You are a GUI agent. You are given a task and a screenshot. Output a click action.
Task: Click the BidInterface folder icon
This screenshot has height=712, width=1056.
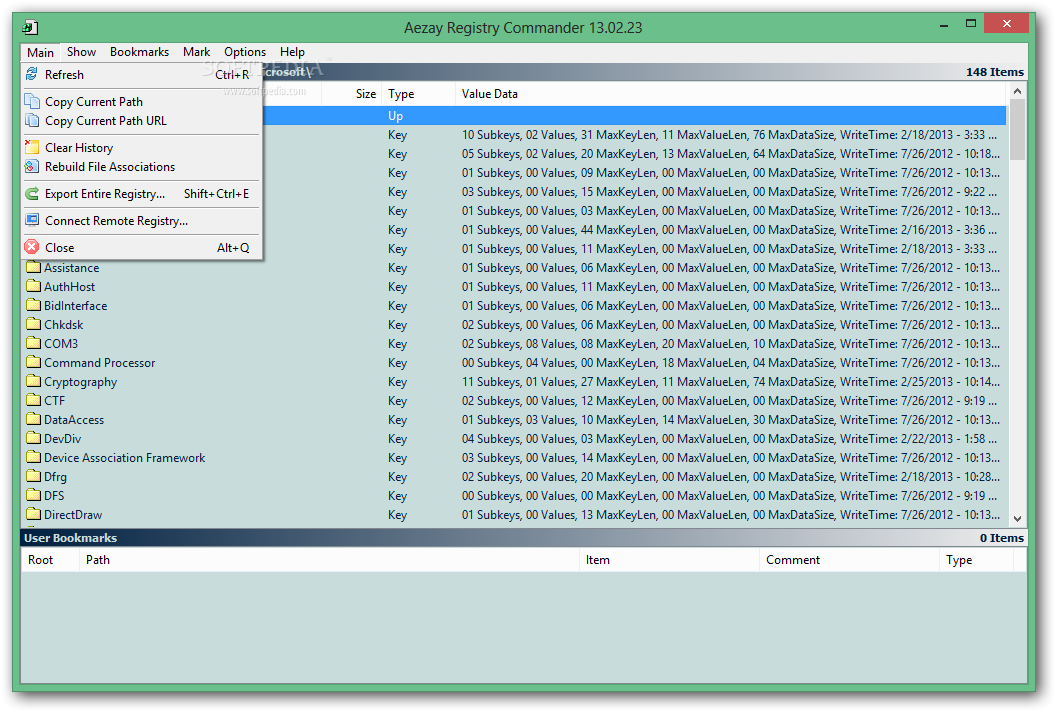[34, 305]
